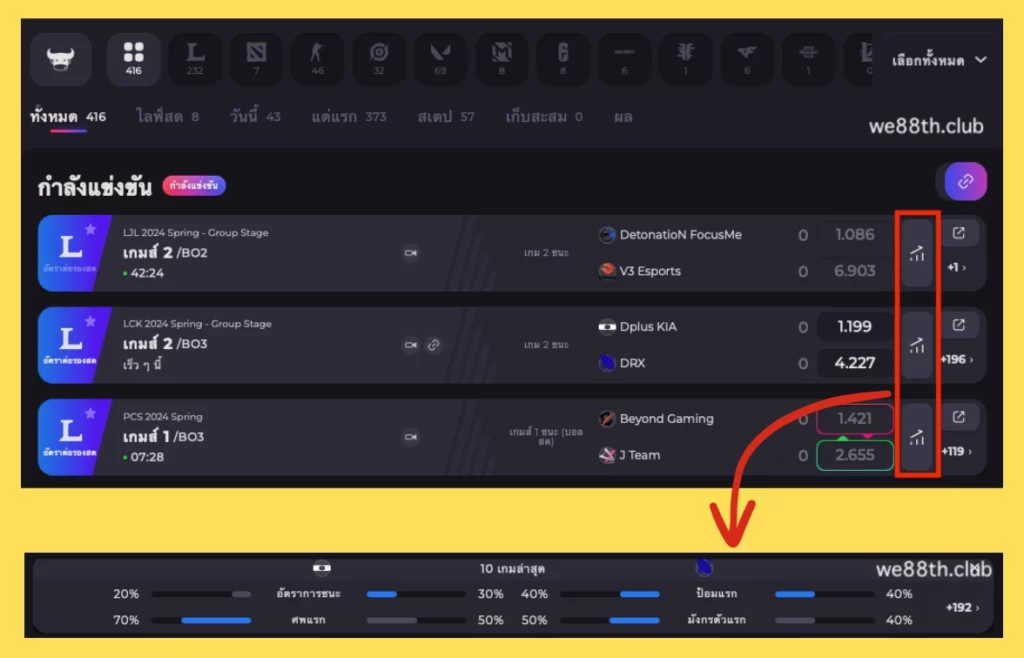Switch to the ทั้งหมด 416 tab
Image resolution: width=1024 pixels, height=658 pixels.
point(68,118)
